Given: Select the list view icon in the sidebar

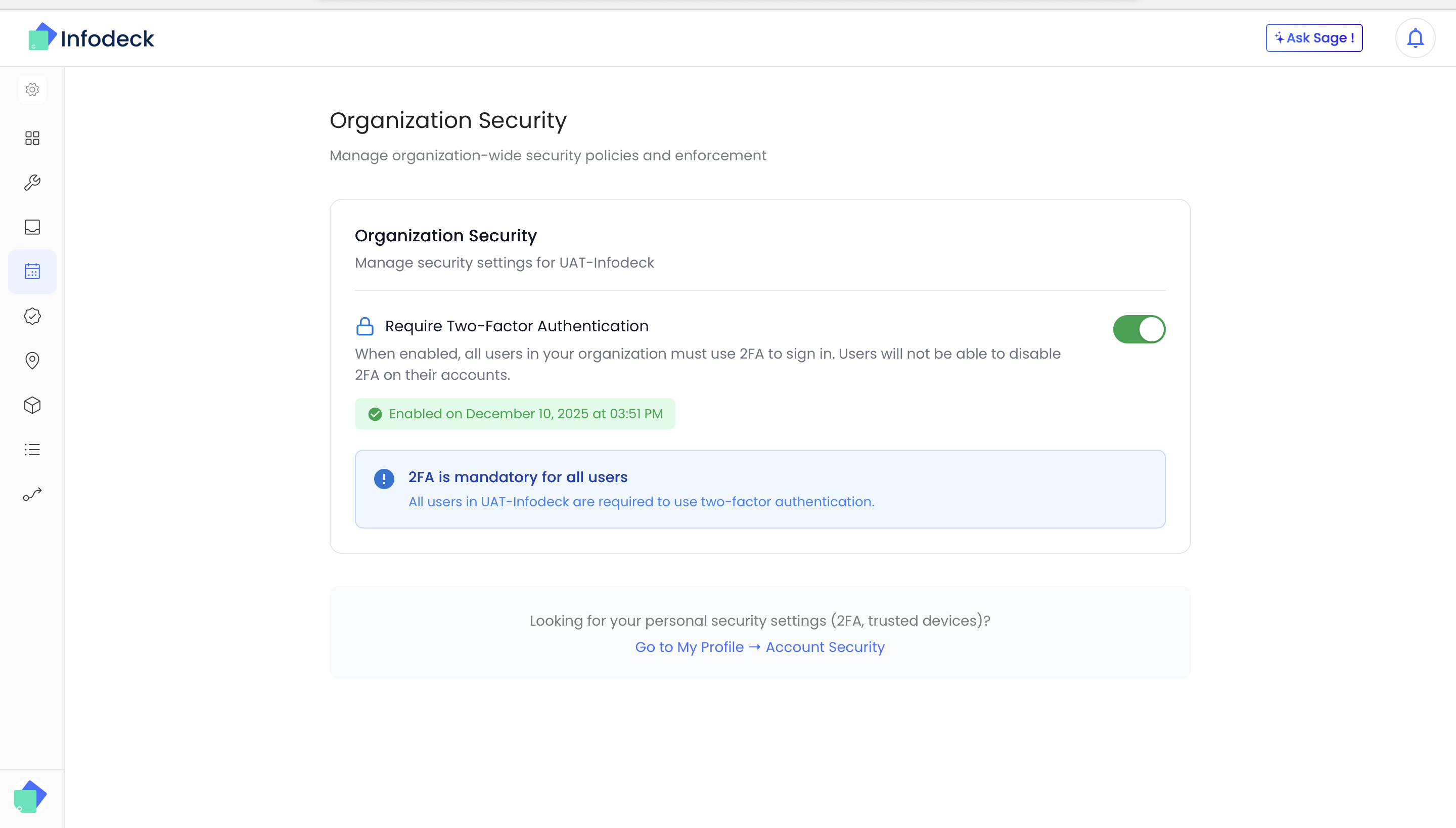Looking at the screenshot, I should point(32,450).
